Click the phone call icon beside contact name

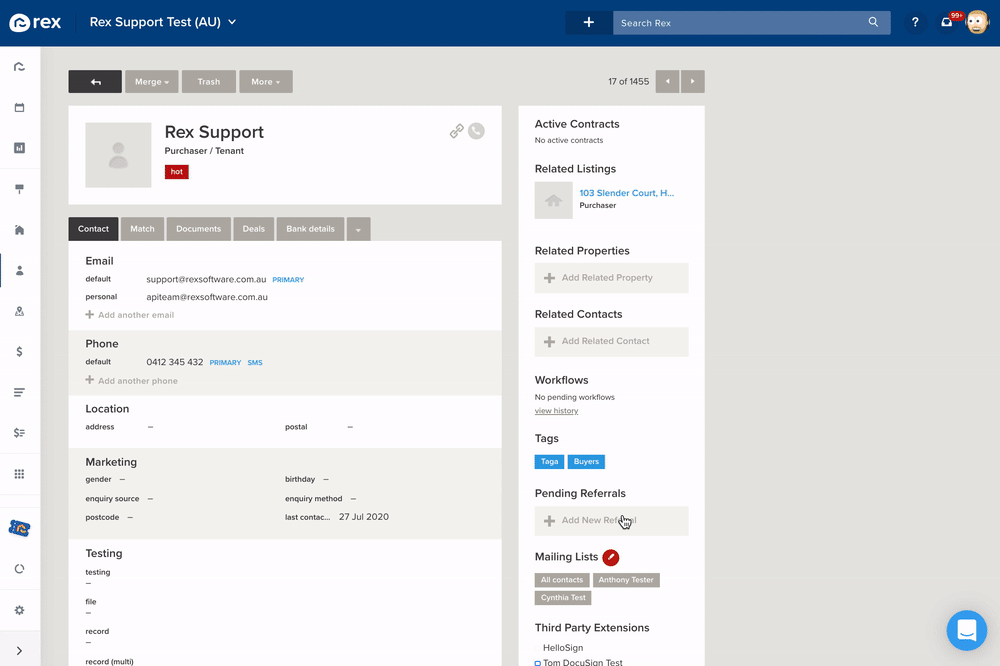(x=476, y=131)
